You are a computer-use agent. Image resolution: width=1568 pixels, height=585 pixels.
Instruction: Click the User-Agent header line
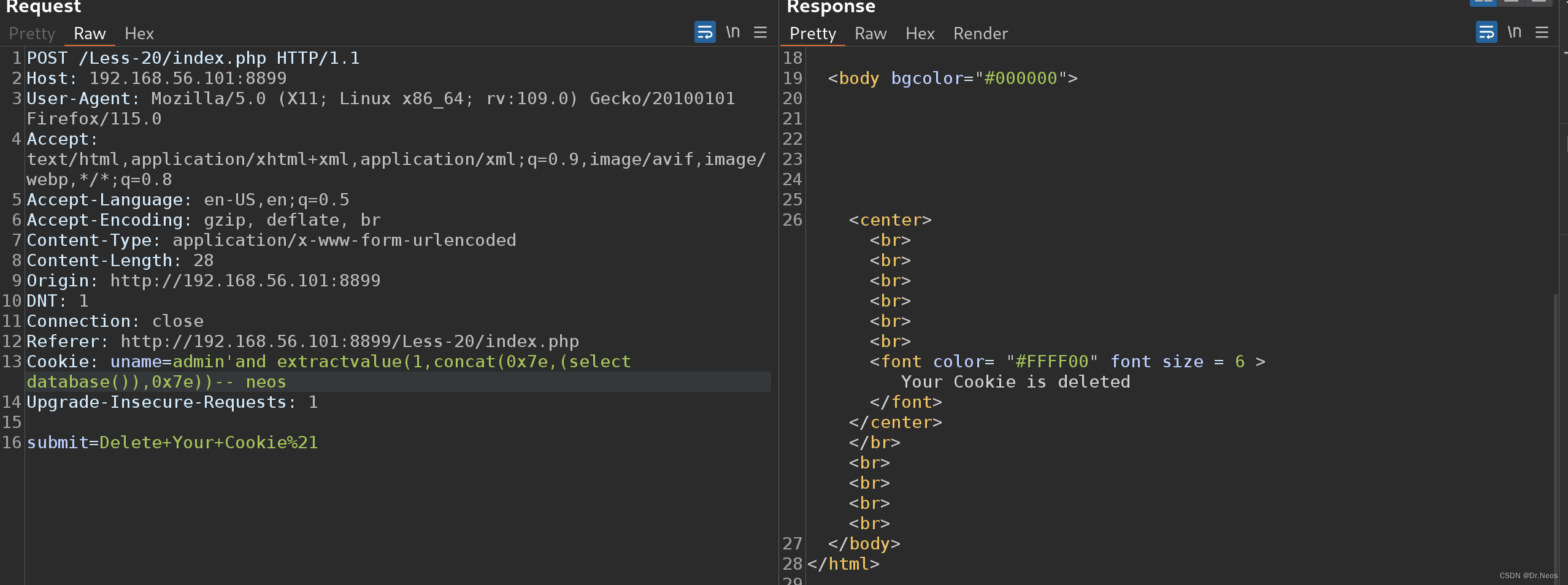381,99
